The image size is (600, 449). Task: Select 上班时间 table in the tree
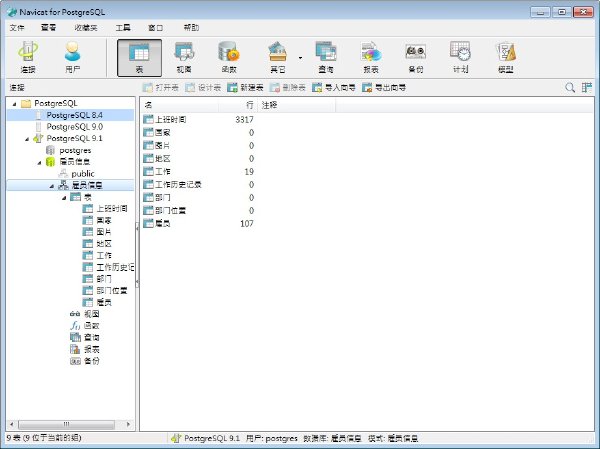click(111, 209)
